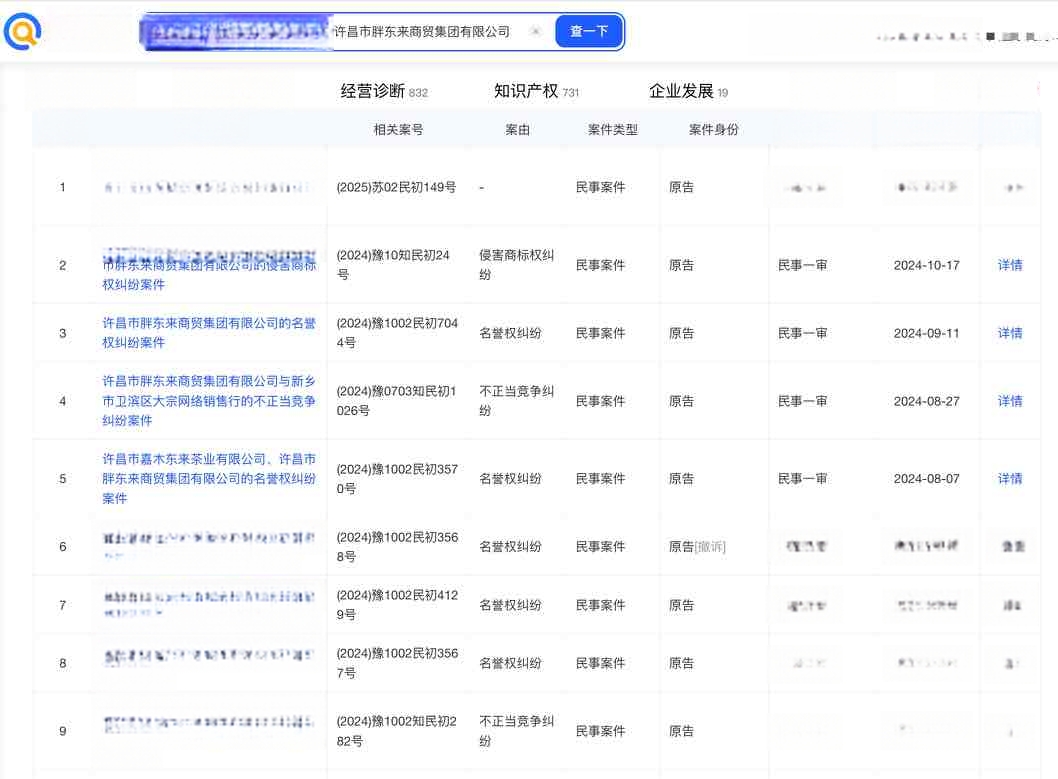Open the 新乡市卫滨区大宗网络销售行 unfair competition case link

click(x=208, y=401)
